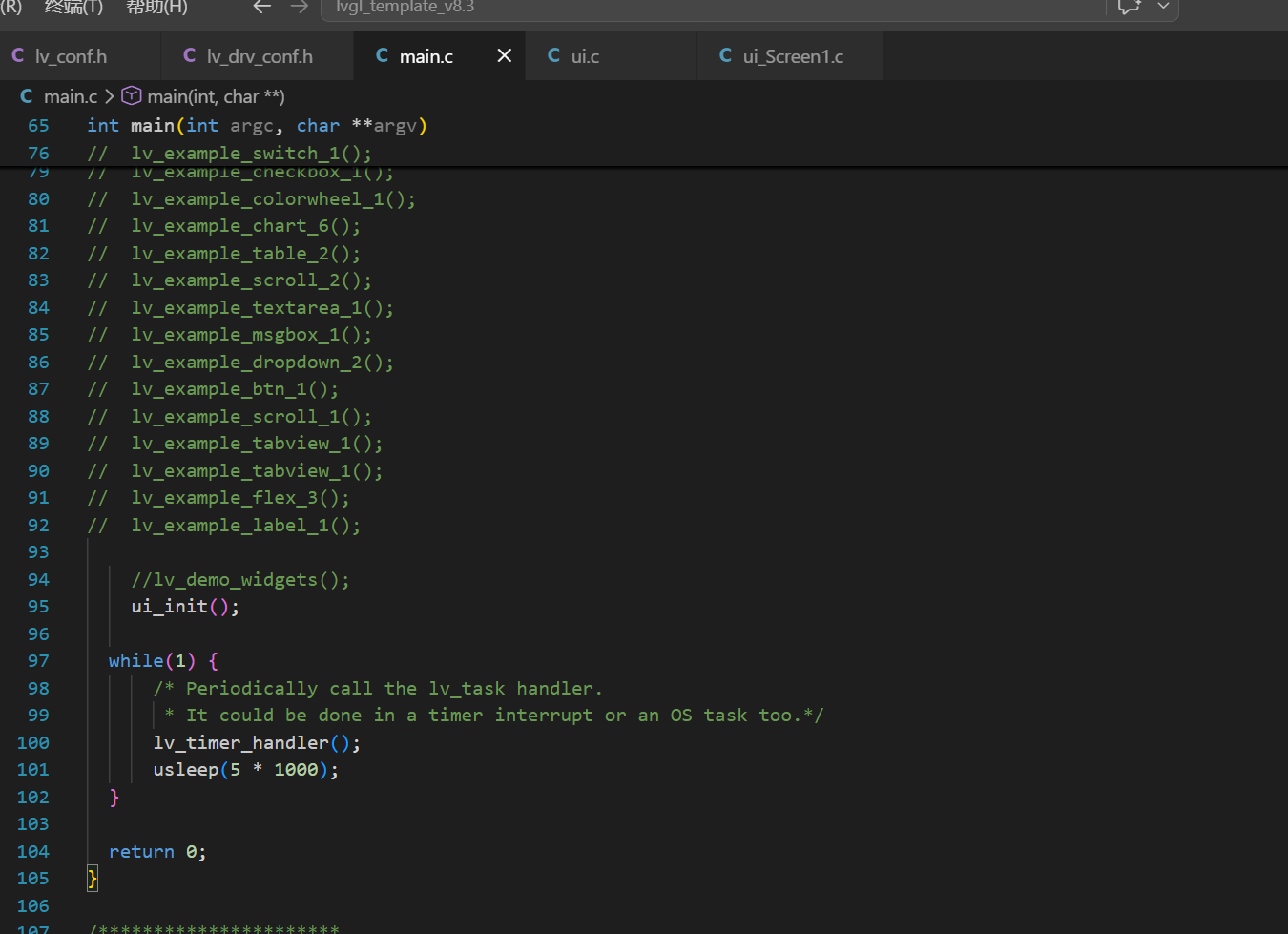
Task: Click lv_example_tabview_1() on line 89
Action: coord(258,444)
